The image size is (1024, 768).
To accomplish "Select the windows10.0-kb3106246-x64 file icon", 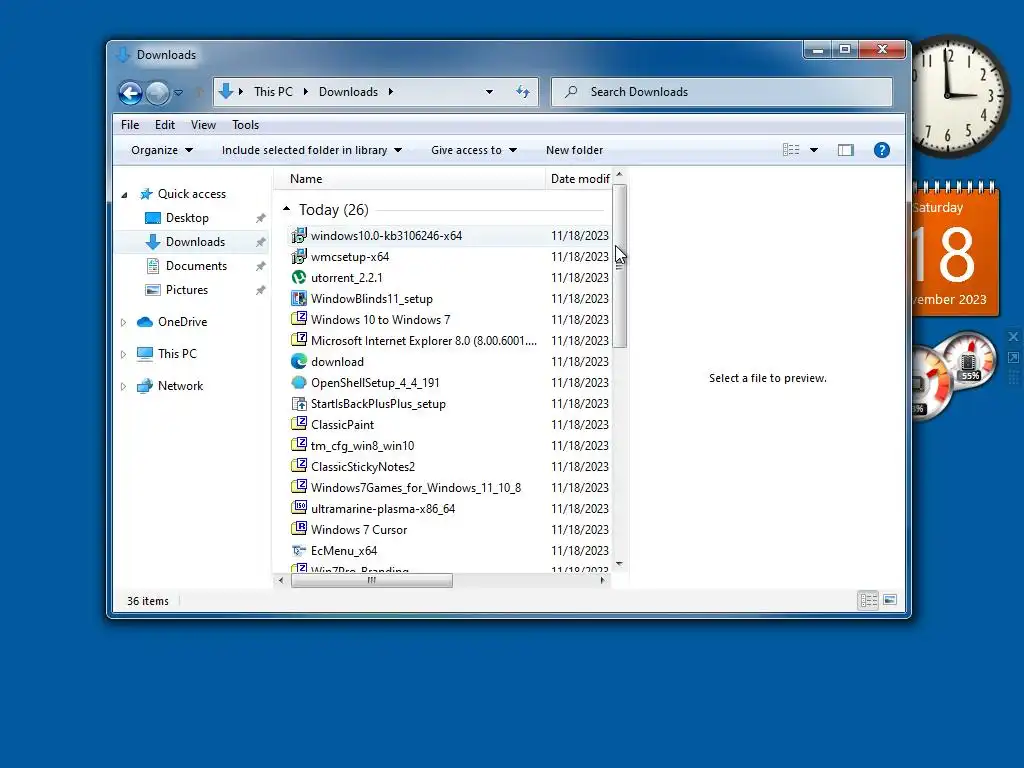I will [298, 236].
